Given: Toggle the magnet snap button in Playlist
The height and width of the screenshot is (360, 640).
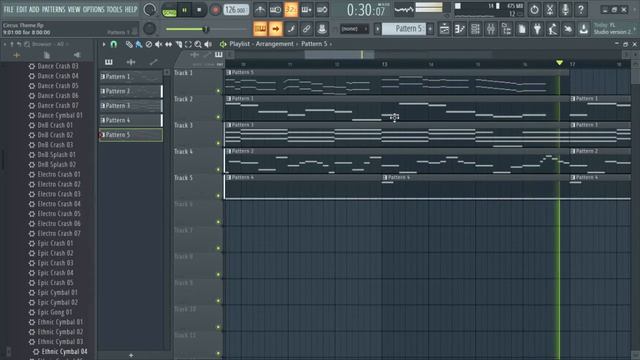Looking at the screenshot, I should pyautogui.click(x=114, y=44).
